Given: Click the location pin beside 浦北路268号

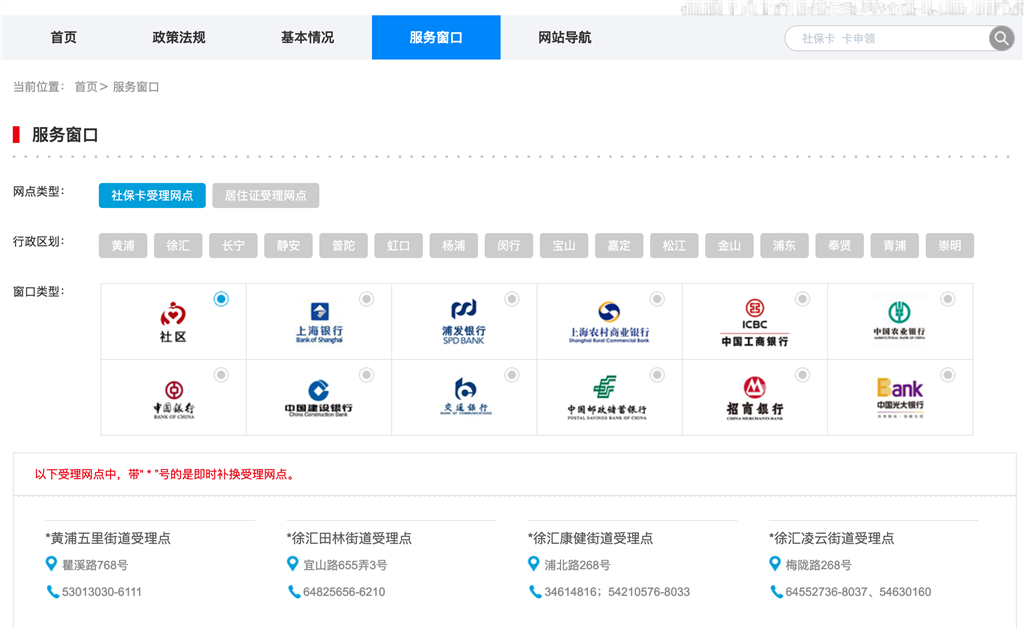Looking at the screenshot, I should (x=534, y=564).
